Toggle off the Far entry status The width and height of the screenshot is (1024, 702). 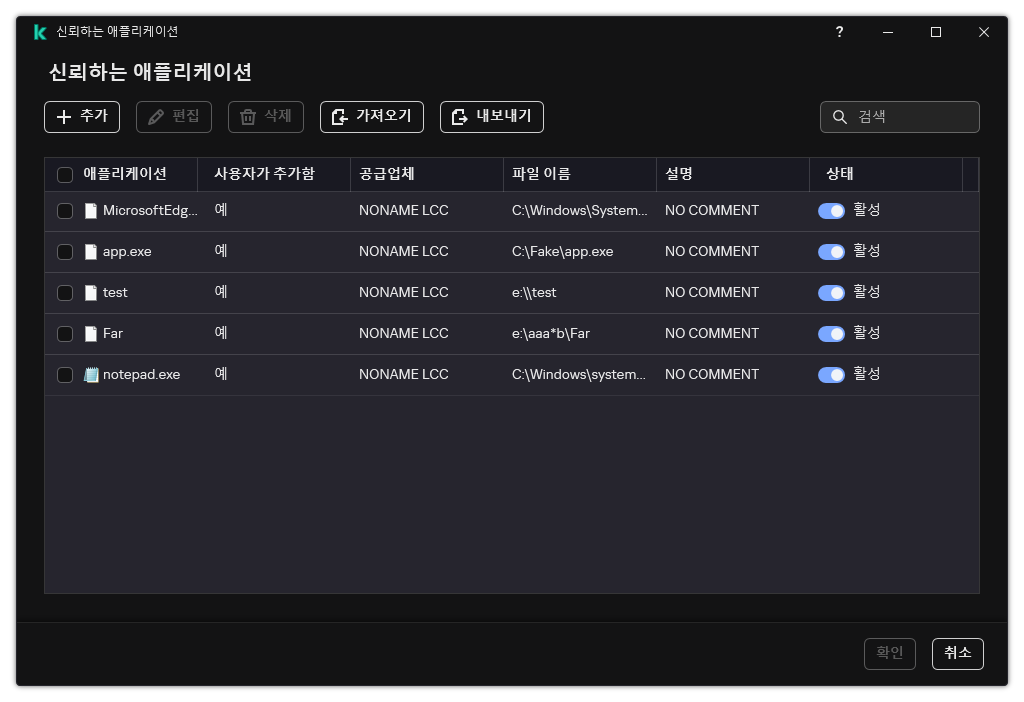832,333
